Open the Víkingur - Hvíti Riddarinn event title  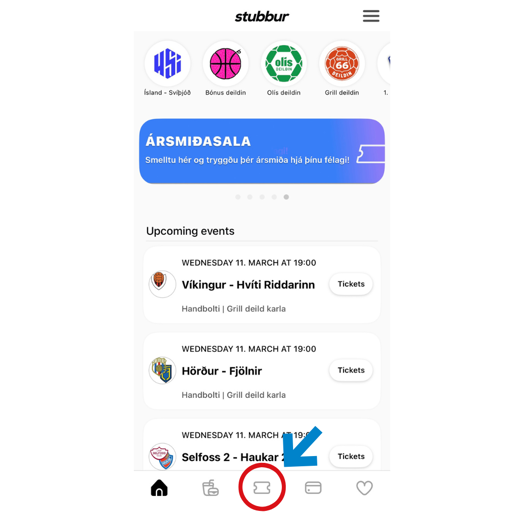pyautogui.click(x=248, y=285)
